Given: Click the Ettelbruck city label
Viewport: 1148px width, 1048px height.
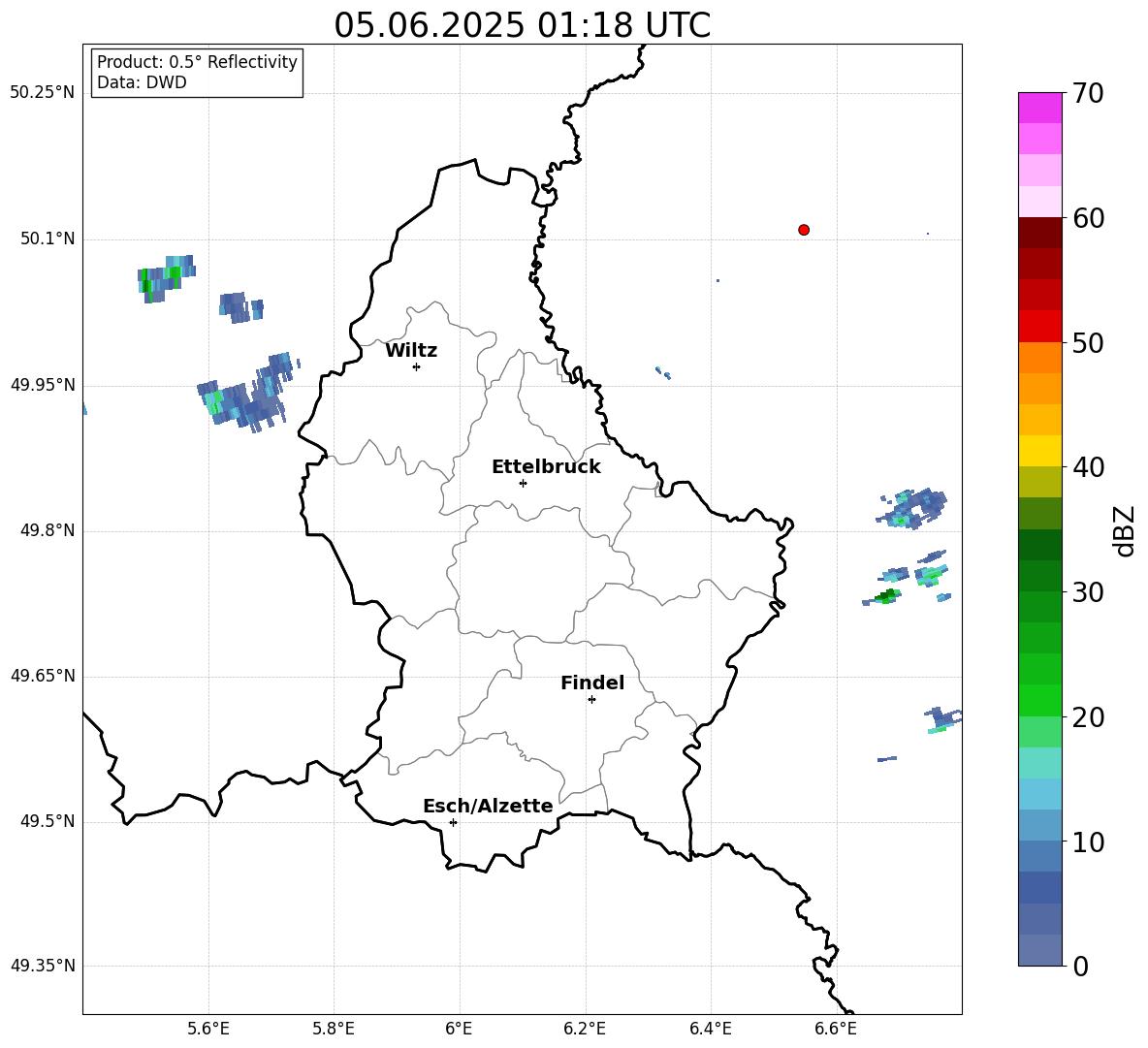Looking at the screenshot, I should tap(546, 467).
